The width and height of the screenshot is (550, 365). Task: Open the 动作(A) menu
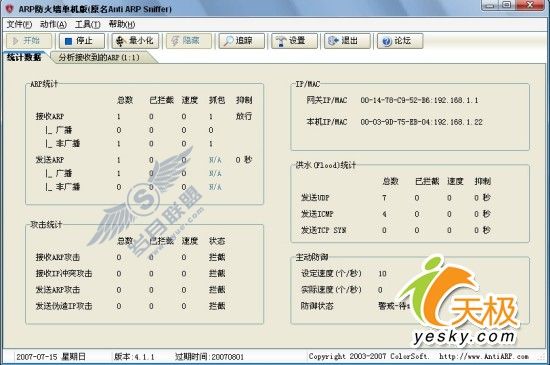(x=53, y=24)
